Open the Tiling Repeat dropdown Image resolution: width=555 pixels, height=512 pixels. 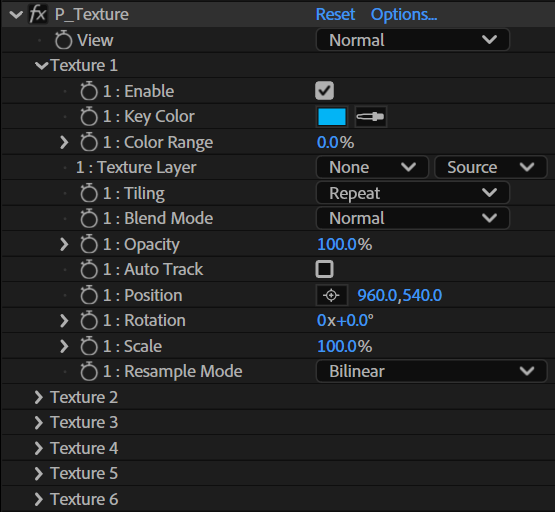tap(413, 193)
